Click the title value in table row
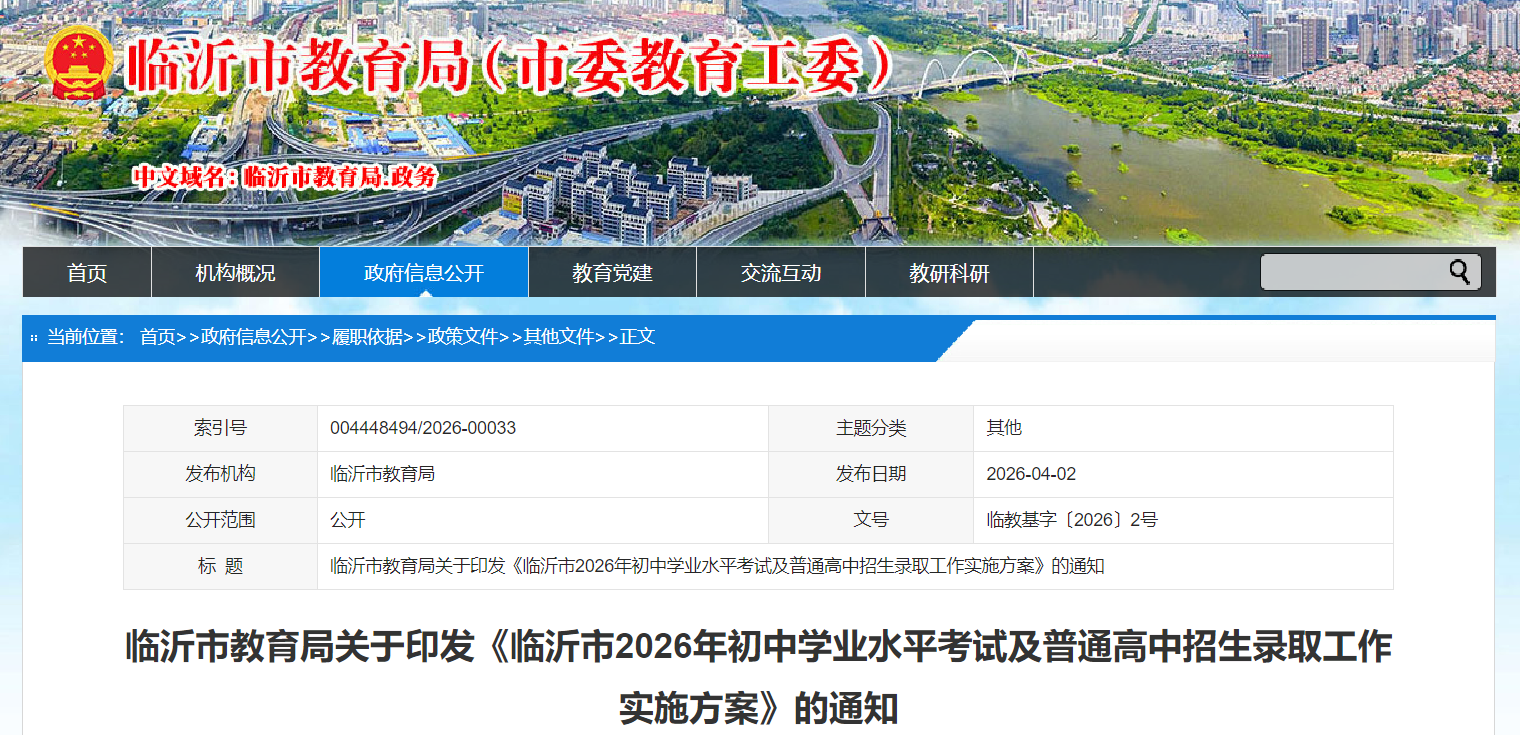Image resolution: width=1520 pixels, height=735 pixels. (x=717, y=566)
